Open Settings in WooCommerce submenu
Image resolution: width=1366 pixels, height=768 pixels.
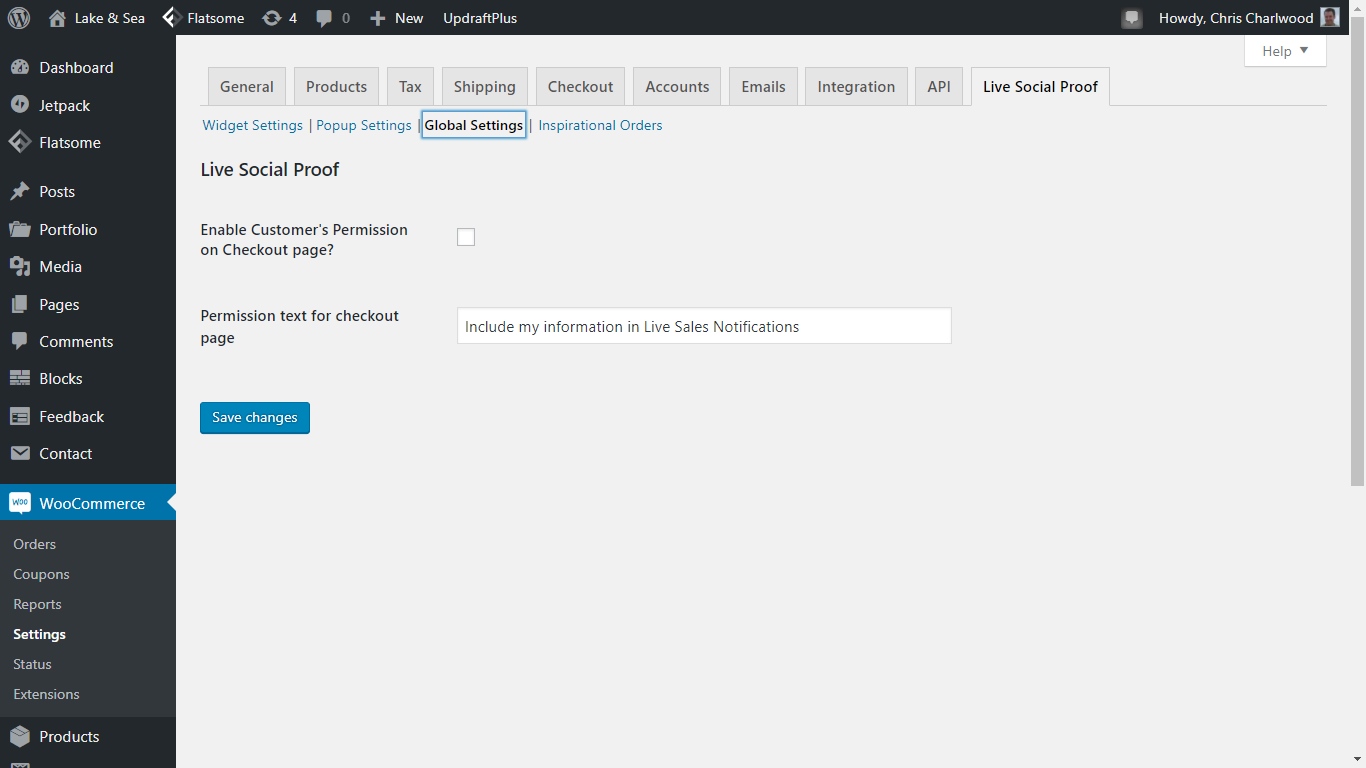39,634
